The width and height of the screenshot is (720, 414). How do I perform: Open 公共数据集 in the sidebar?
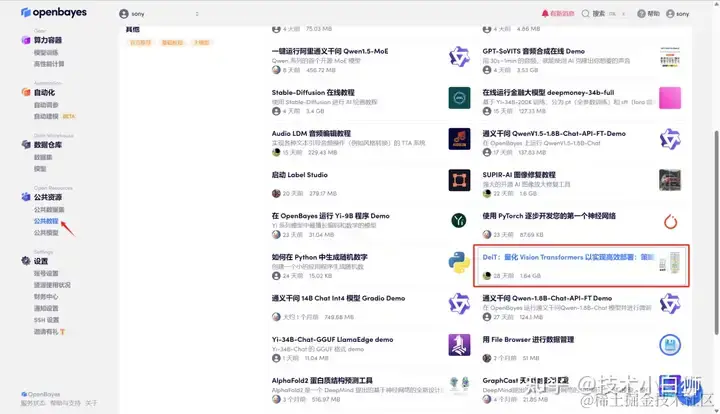(49, 209)
